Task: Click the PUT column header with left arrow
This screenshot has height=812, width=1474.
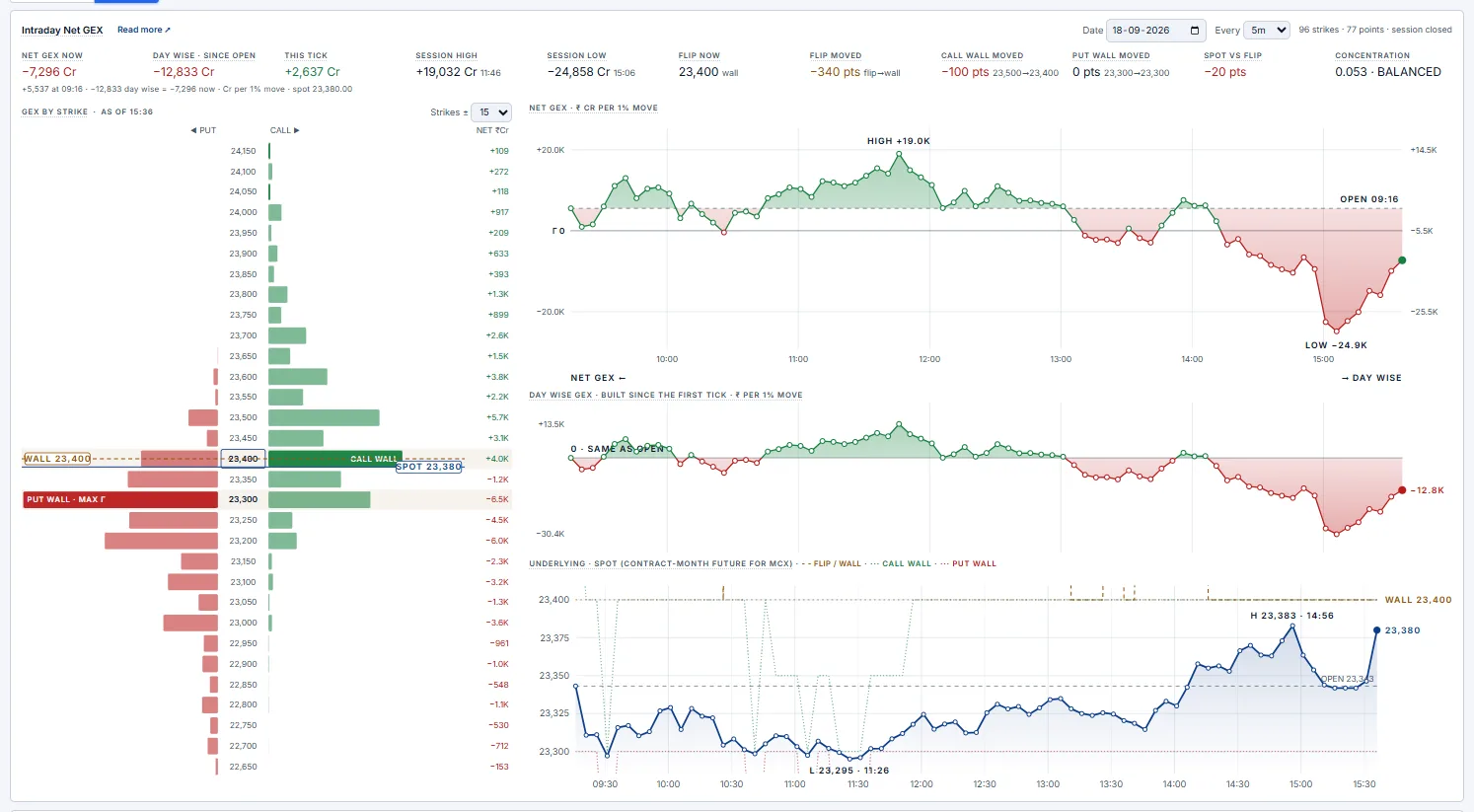Action: 203,130
